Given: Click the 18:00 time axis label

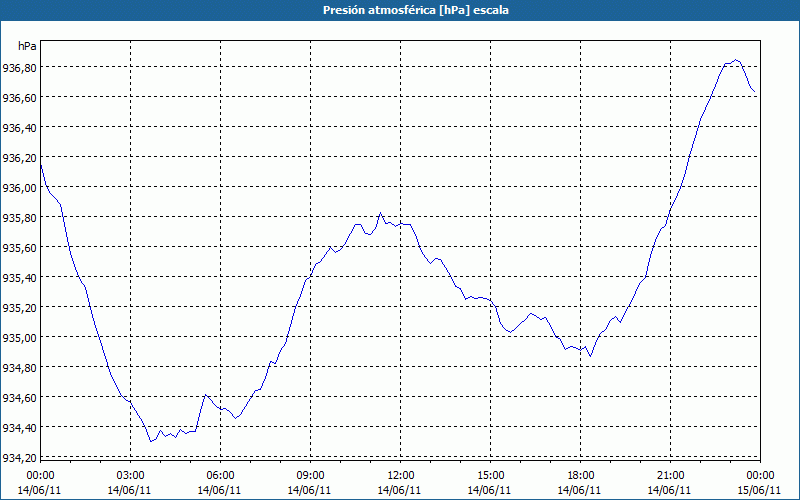Looking at the screenshot, I should (580, 476).
